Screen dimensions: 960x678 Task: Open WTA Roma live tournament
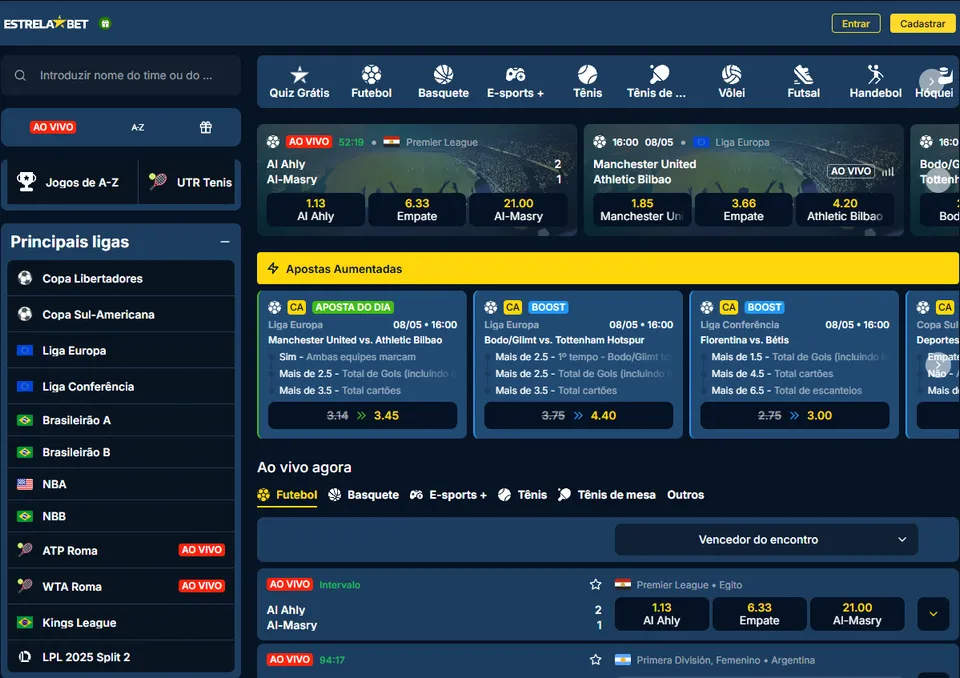click(121, 586)
